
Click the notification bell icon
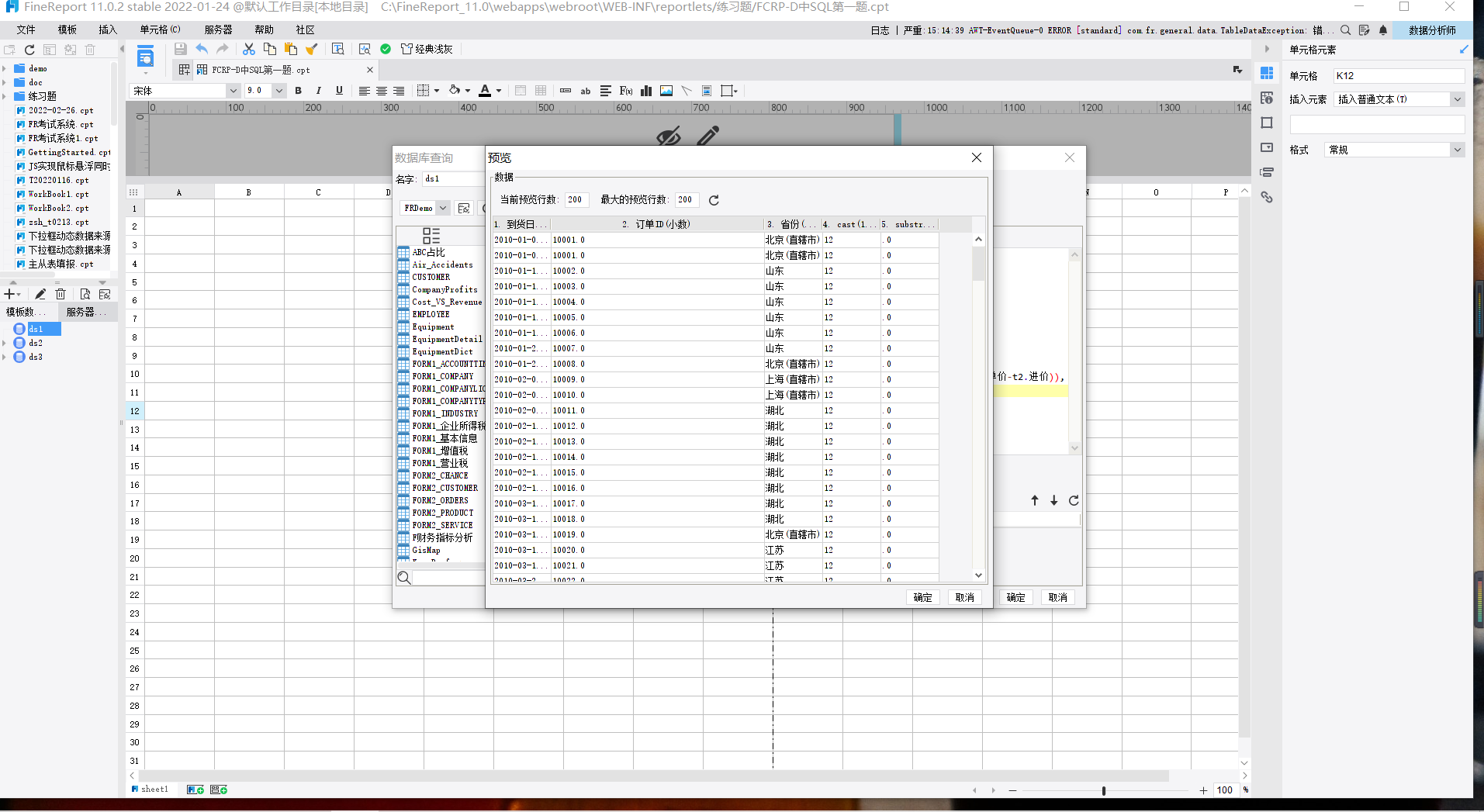pos(1383,30)
